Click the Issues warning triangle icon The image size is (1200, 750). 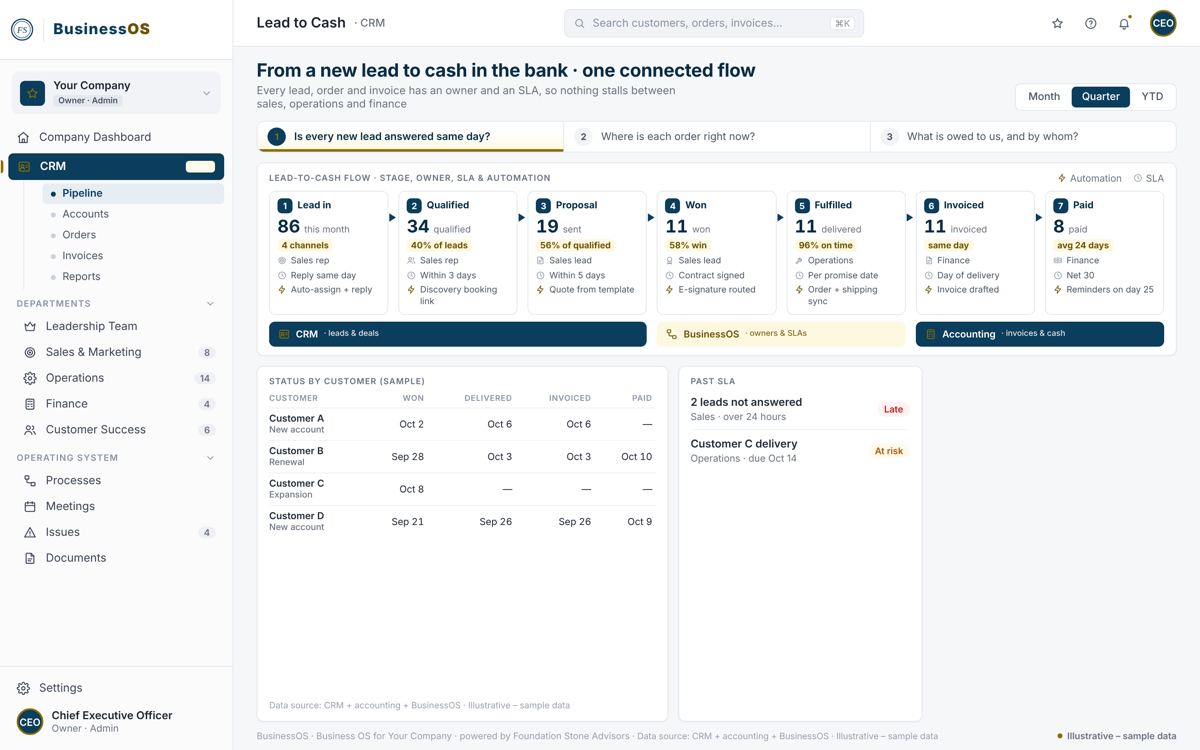pos(30,532)
